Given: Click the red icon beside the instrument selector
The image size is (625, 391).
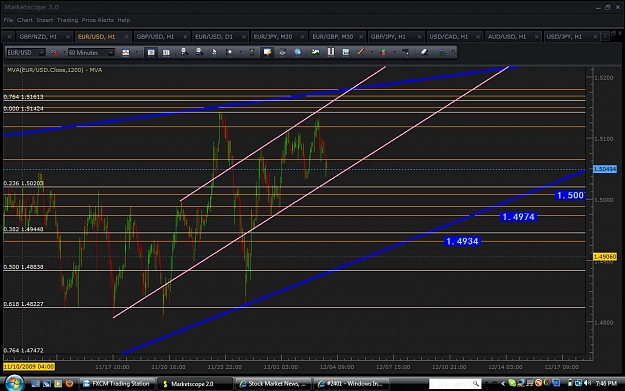Looking at the screenshot, I should point(54,52).
